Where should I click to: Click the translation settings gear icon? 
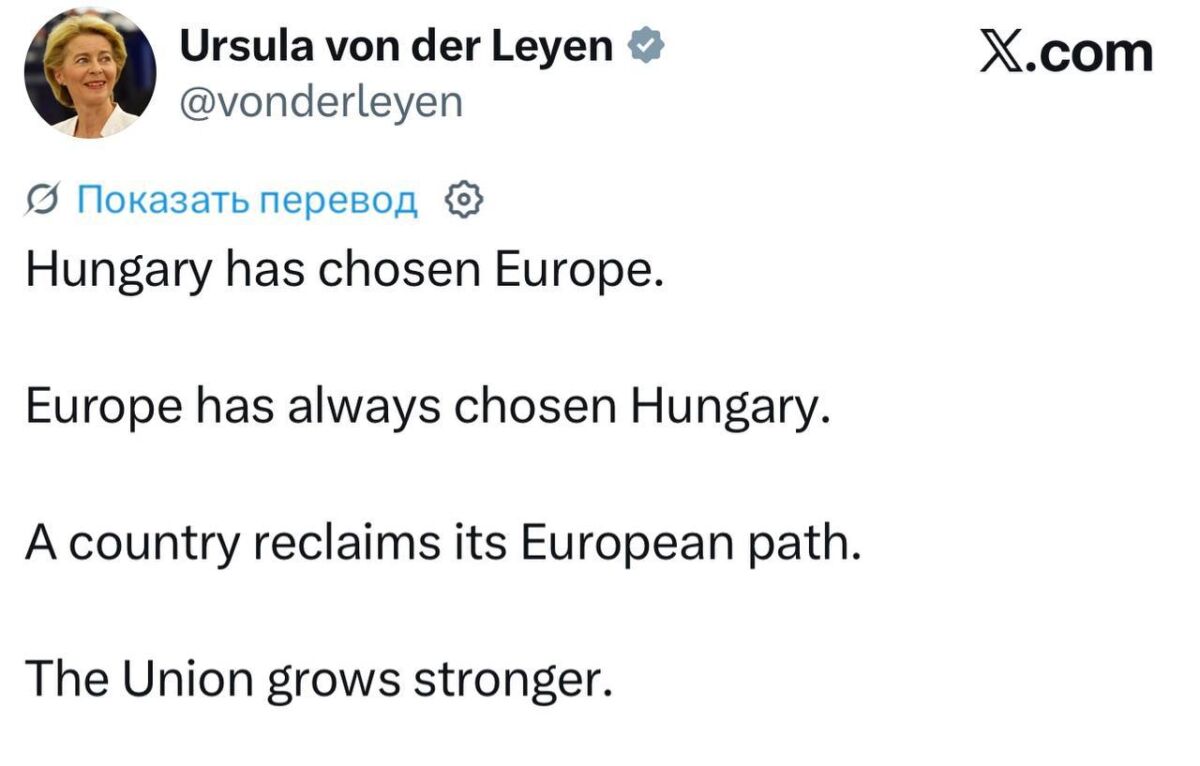[463, 202]
